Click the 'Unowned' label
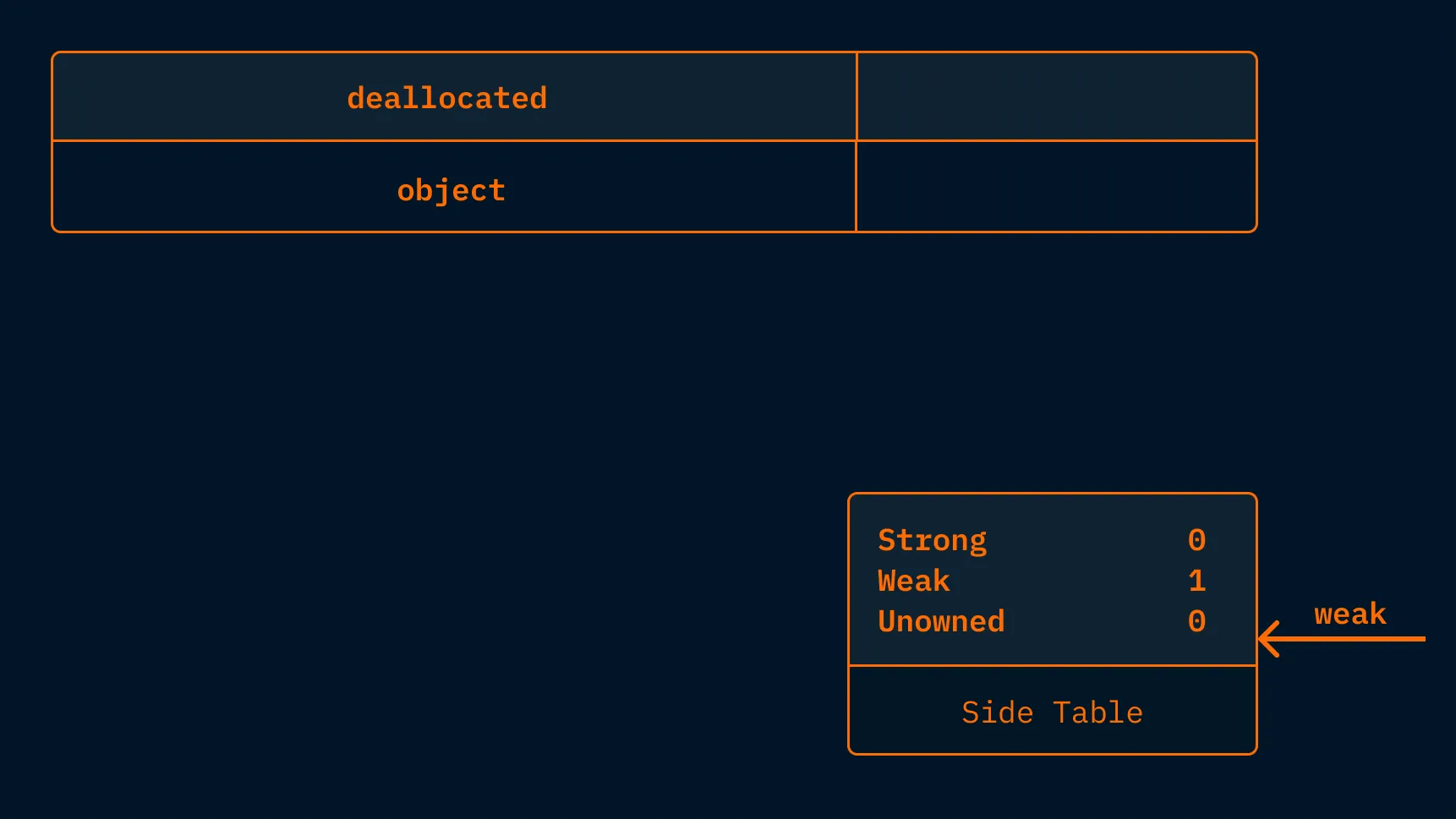The width and height of the screenshot is (1456, 819). tap(941, 621)
